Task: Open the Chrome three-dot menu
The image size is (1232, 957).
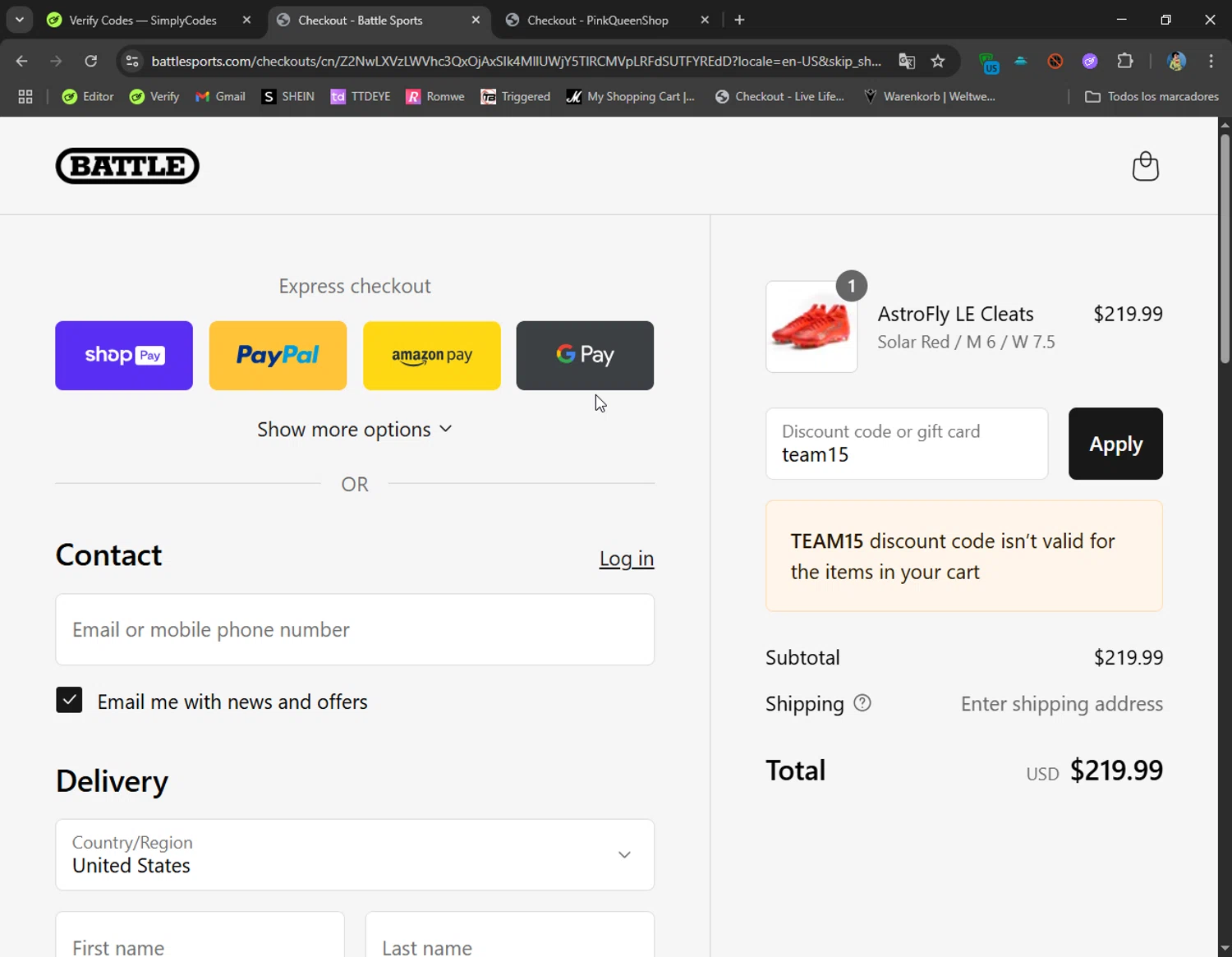Action: (1211, 61)
